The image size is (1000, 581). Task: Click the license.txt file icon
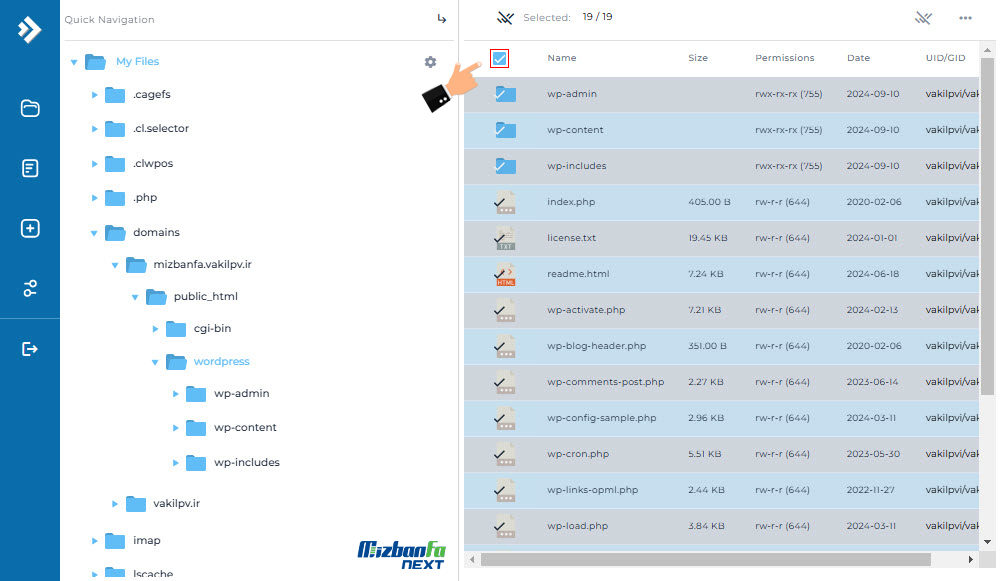(505, 238)
